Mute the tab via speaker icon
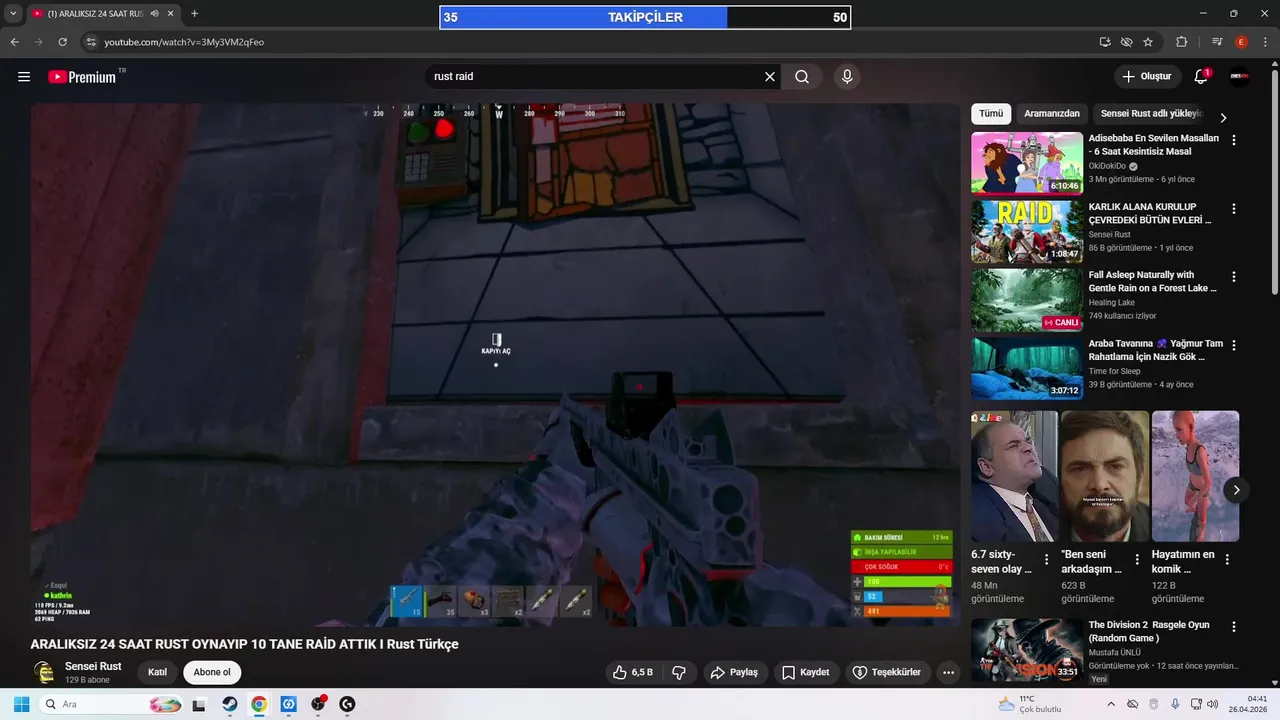This screenshot has width=1280, height=720. 155,14
